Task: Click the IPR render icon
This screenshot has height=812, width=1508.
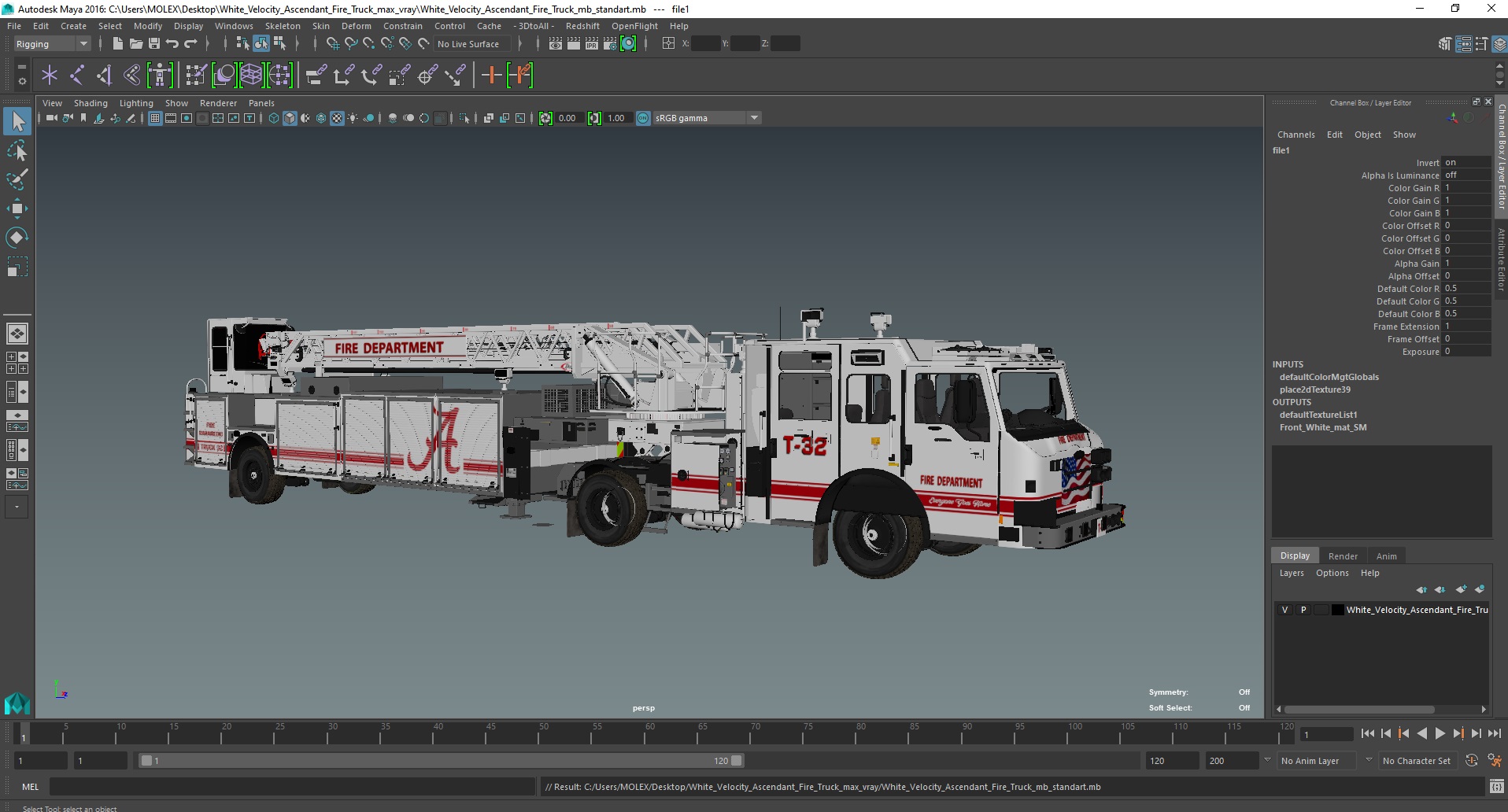Action: (x=592, y=44)
